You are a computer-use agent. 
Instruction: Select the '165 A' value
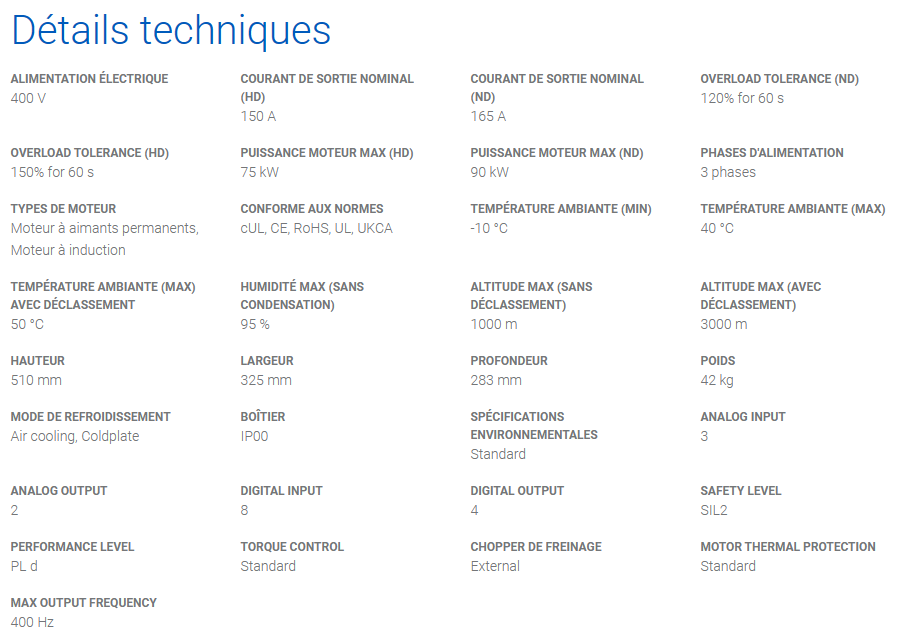click(x=488, y=117)
